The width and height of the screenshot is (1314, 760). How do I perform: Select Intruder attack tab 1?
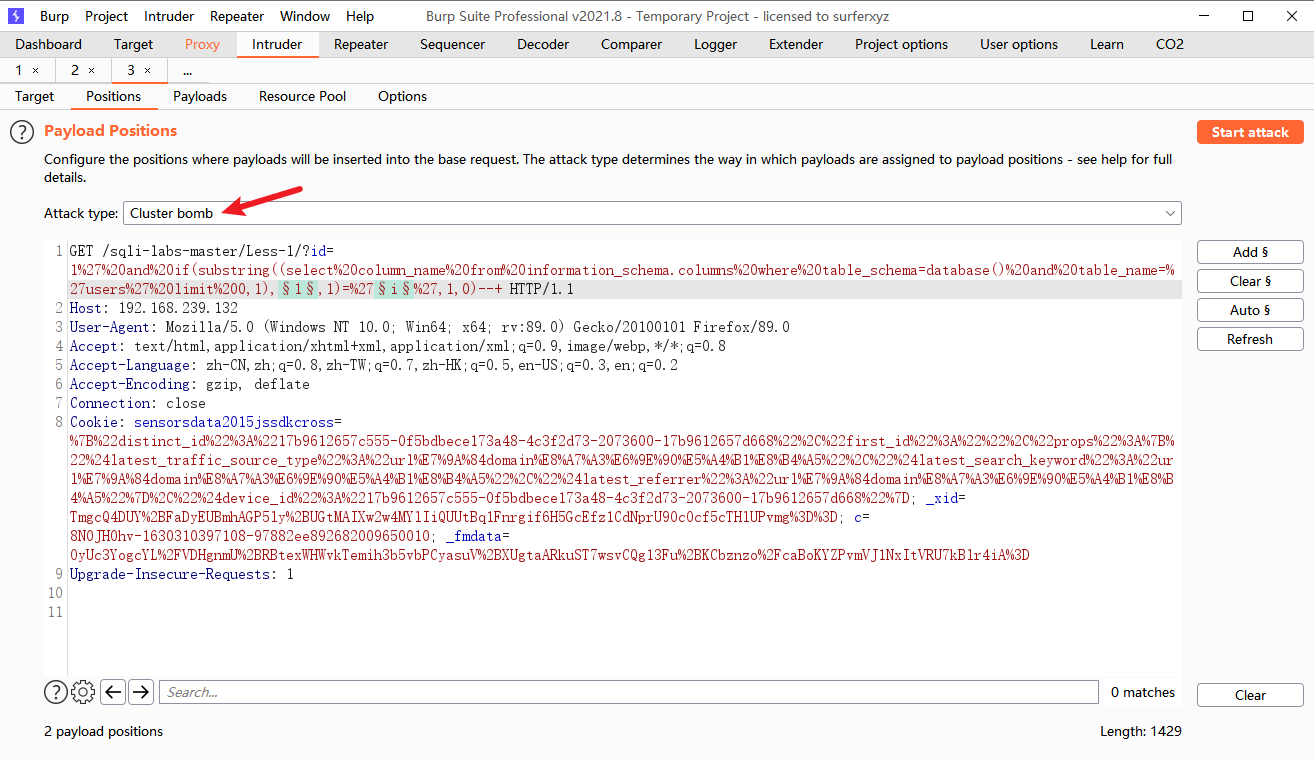point(19,70)
